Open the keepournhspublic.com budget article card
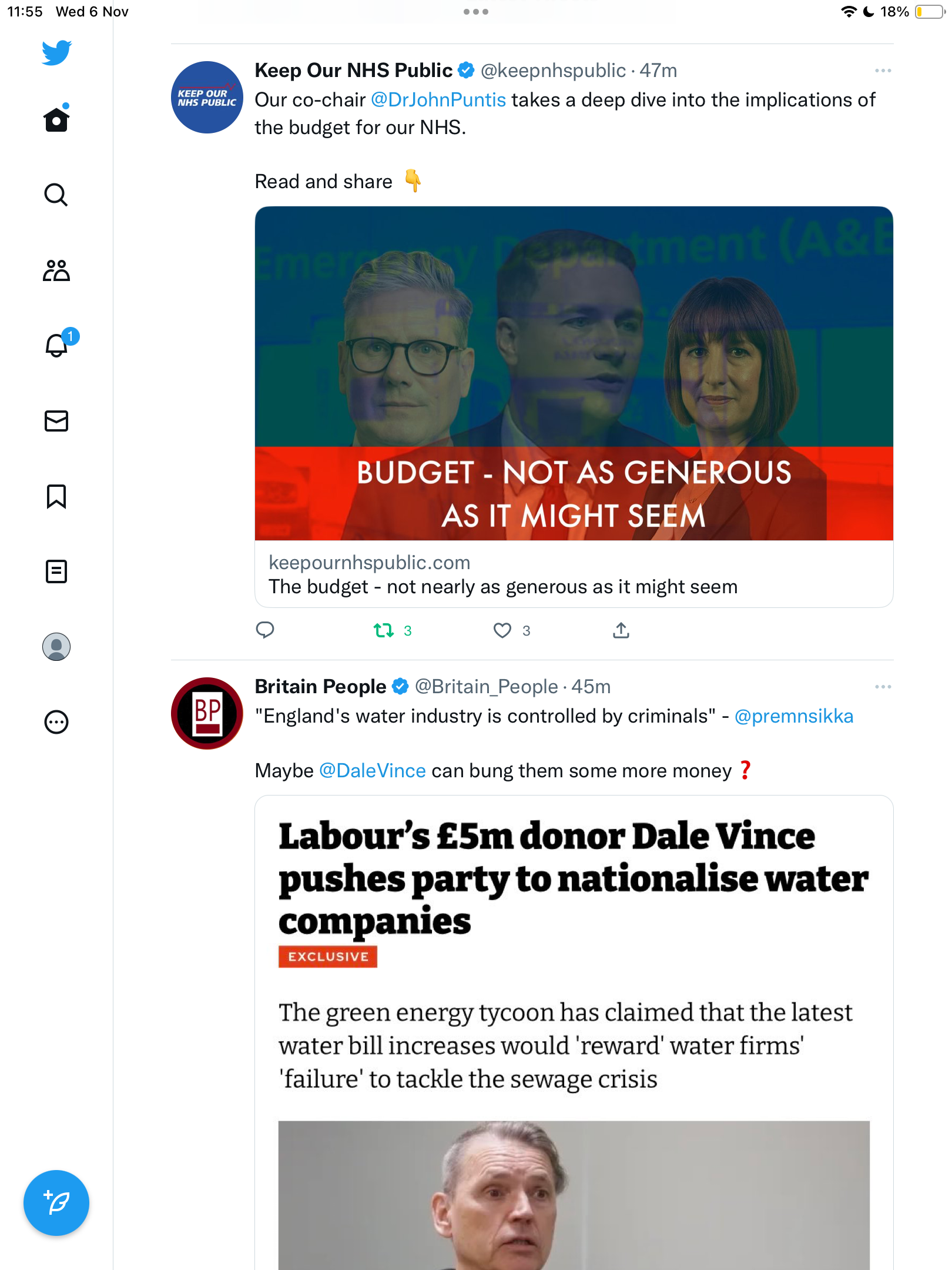 point(574,406)
